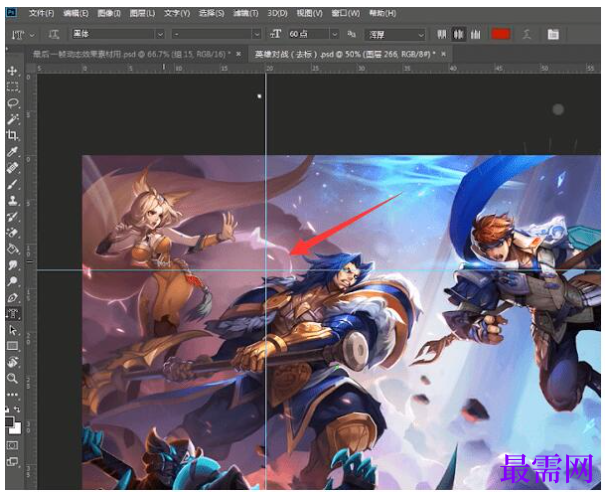The image size is (612, 500).
Task: Open the 文件(F) menu
Action: tap(41, 13)
